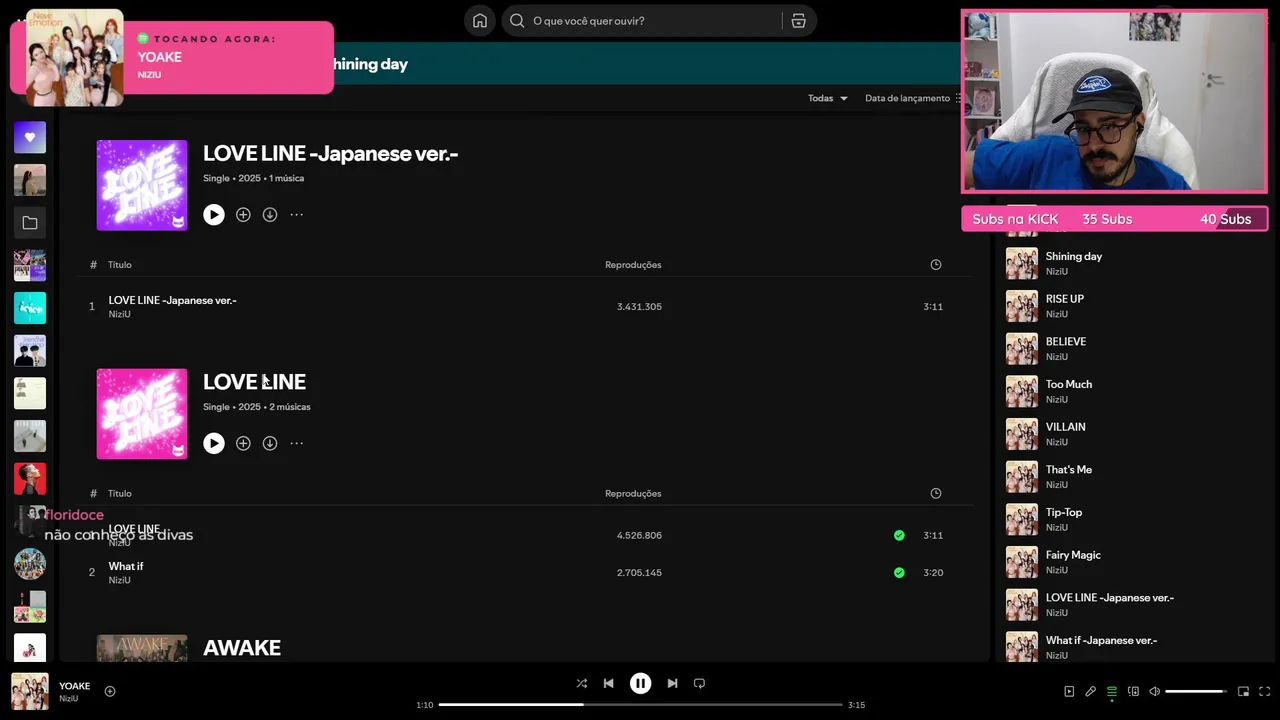Show lyrics with the microphone icon
This screenshot has height=720, width=1280.
tap(1091, 692)
